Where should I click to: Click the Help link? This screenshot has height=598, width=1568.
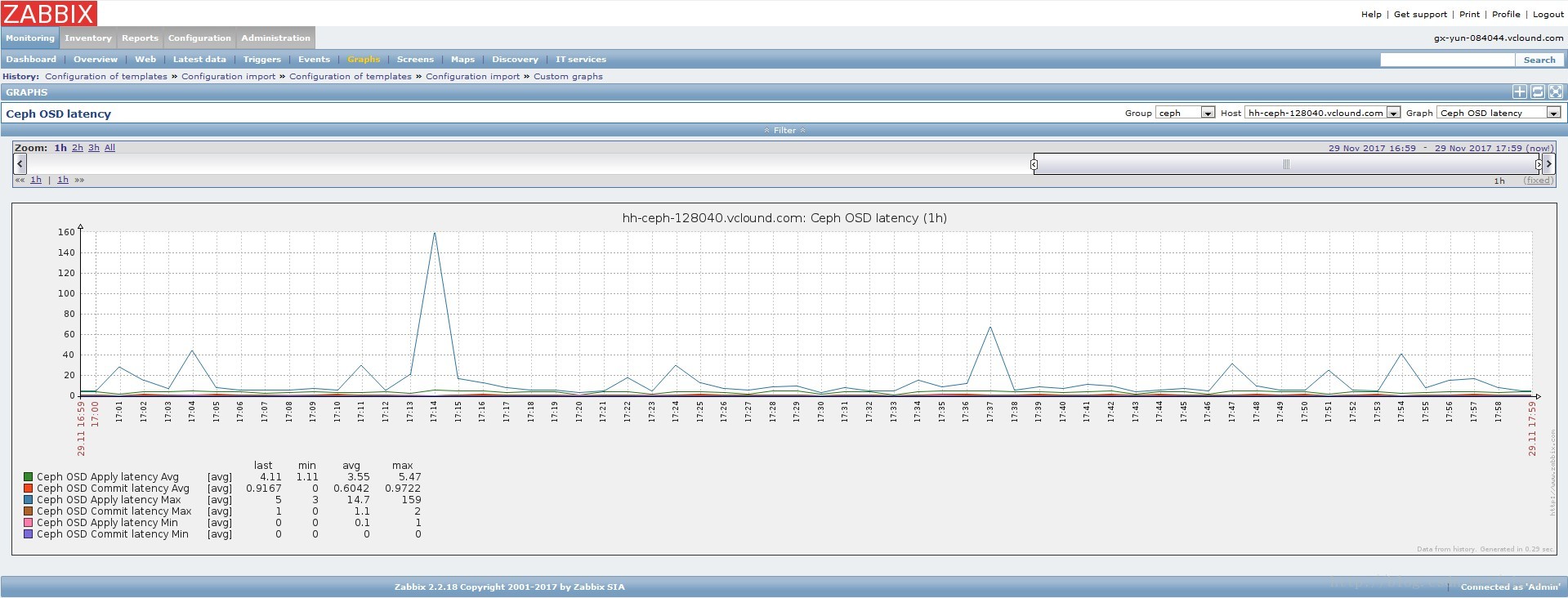1371,14
